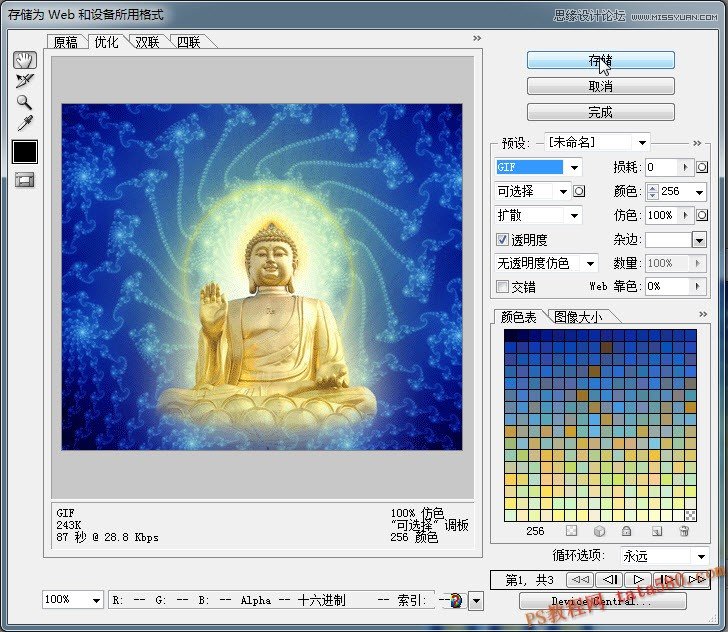Click the Buddha preview image
The image size is (728, 632).
pos(262,277)
